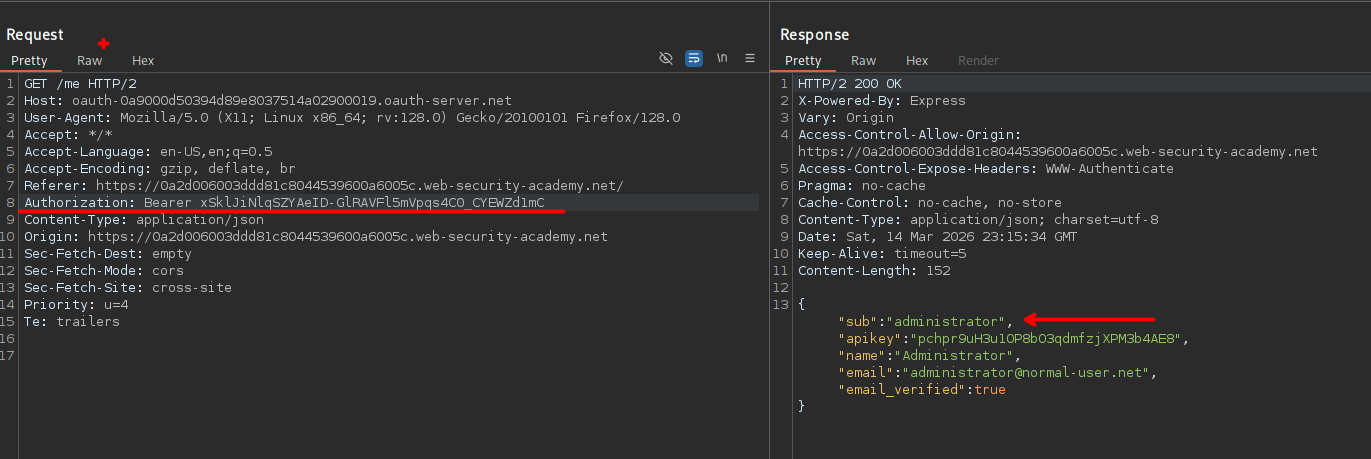
Task: Open the request editor hamburger menu
Action: point(750,59)
